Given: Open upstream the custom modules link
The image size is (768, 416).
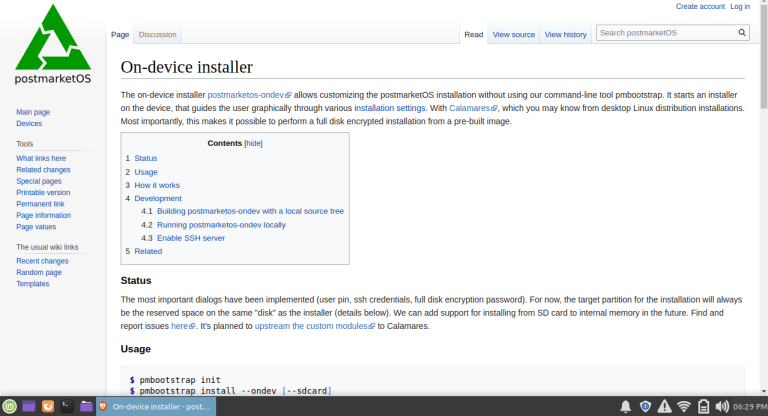Looking at the screenshot, I should 314,326.
